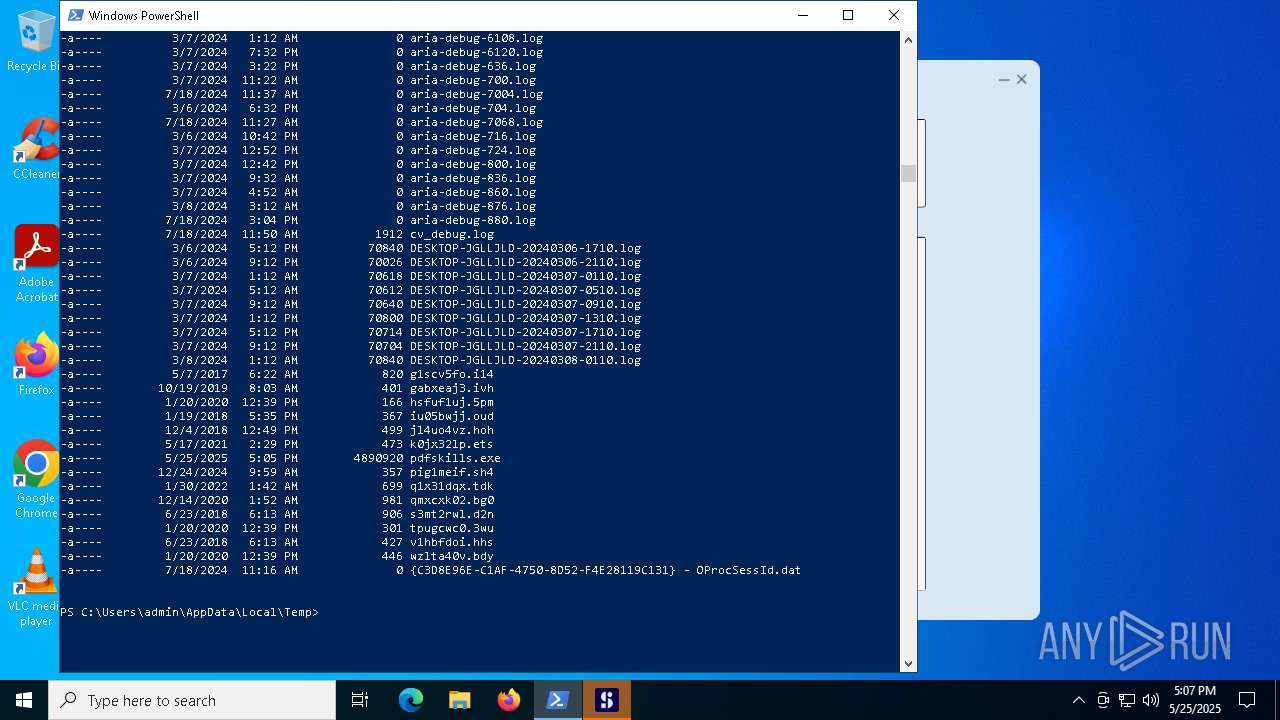Screen dimensions: 1280x720
Task: Click aria-debug-7068.log entry
Action: pos(476,122)
